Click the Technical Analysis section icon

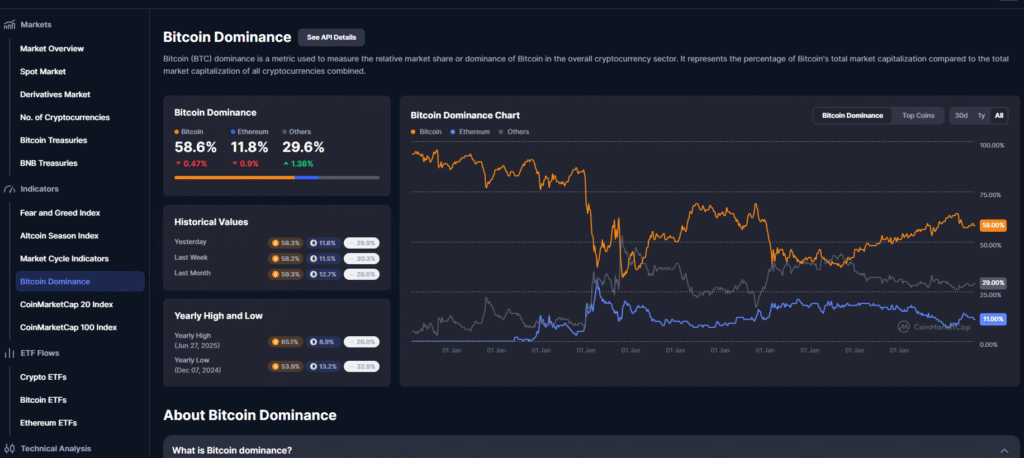coord(7,448)
